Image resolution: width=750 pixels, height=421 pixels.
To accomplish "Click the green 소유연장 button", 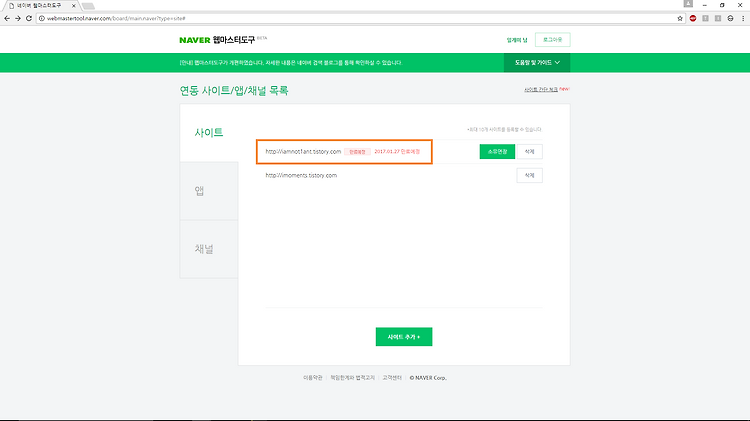I will coord(497,152).
